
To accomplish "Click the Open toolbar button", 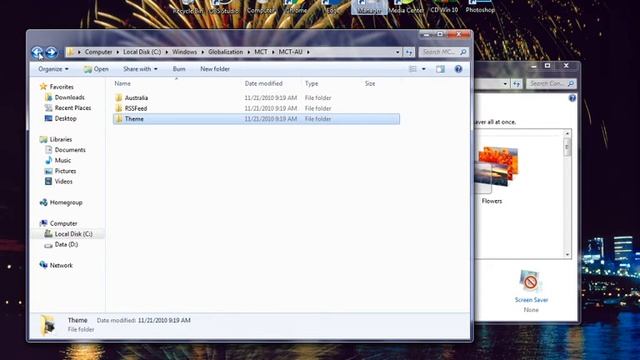I will coord(96,69).
